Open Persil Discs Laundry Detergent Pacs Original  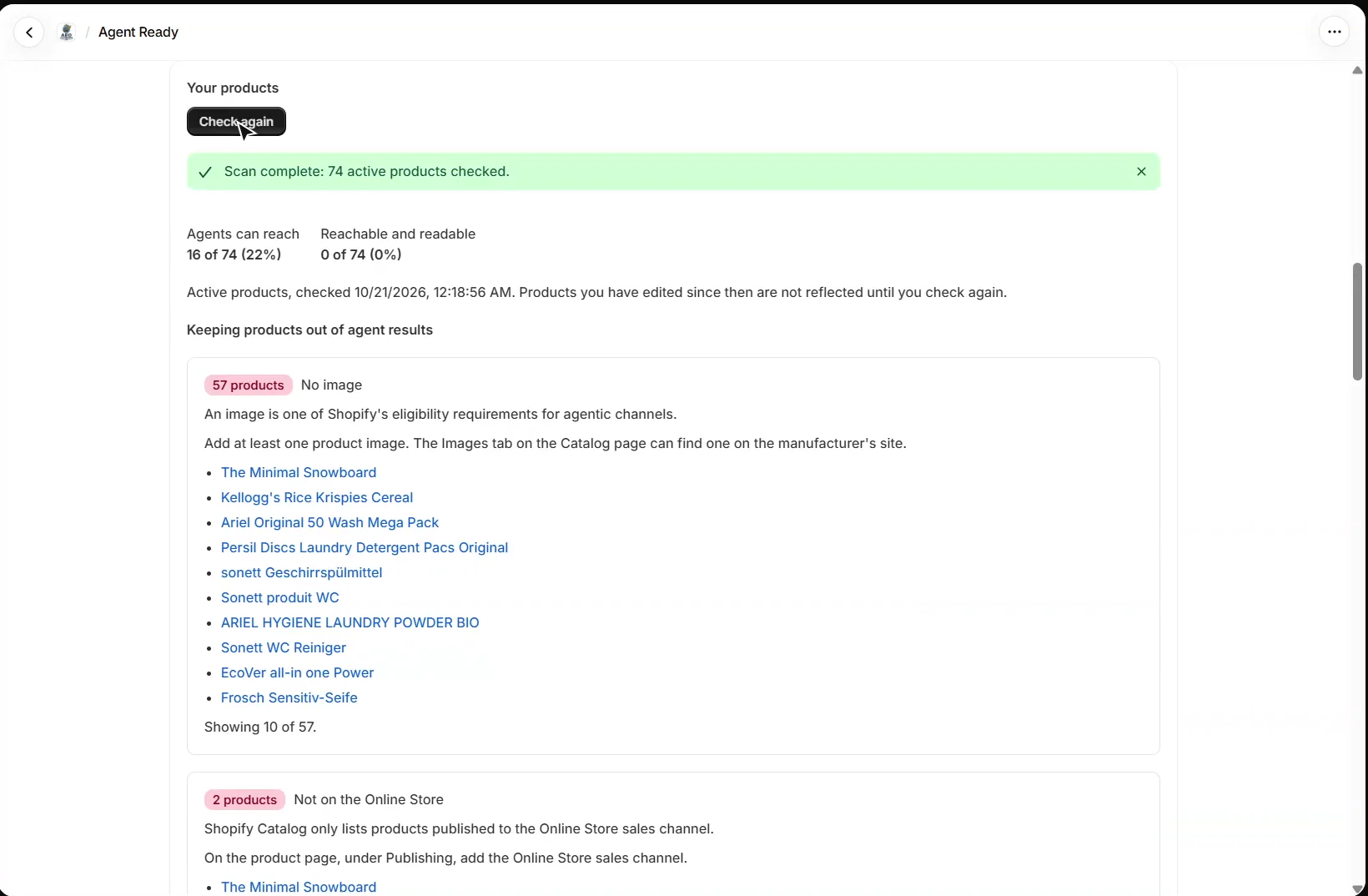pyautogui.click(x=365, y=547)
